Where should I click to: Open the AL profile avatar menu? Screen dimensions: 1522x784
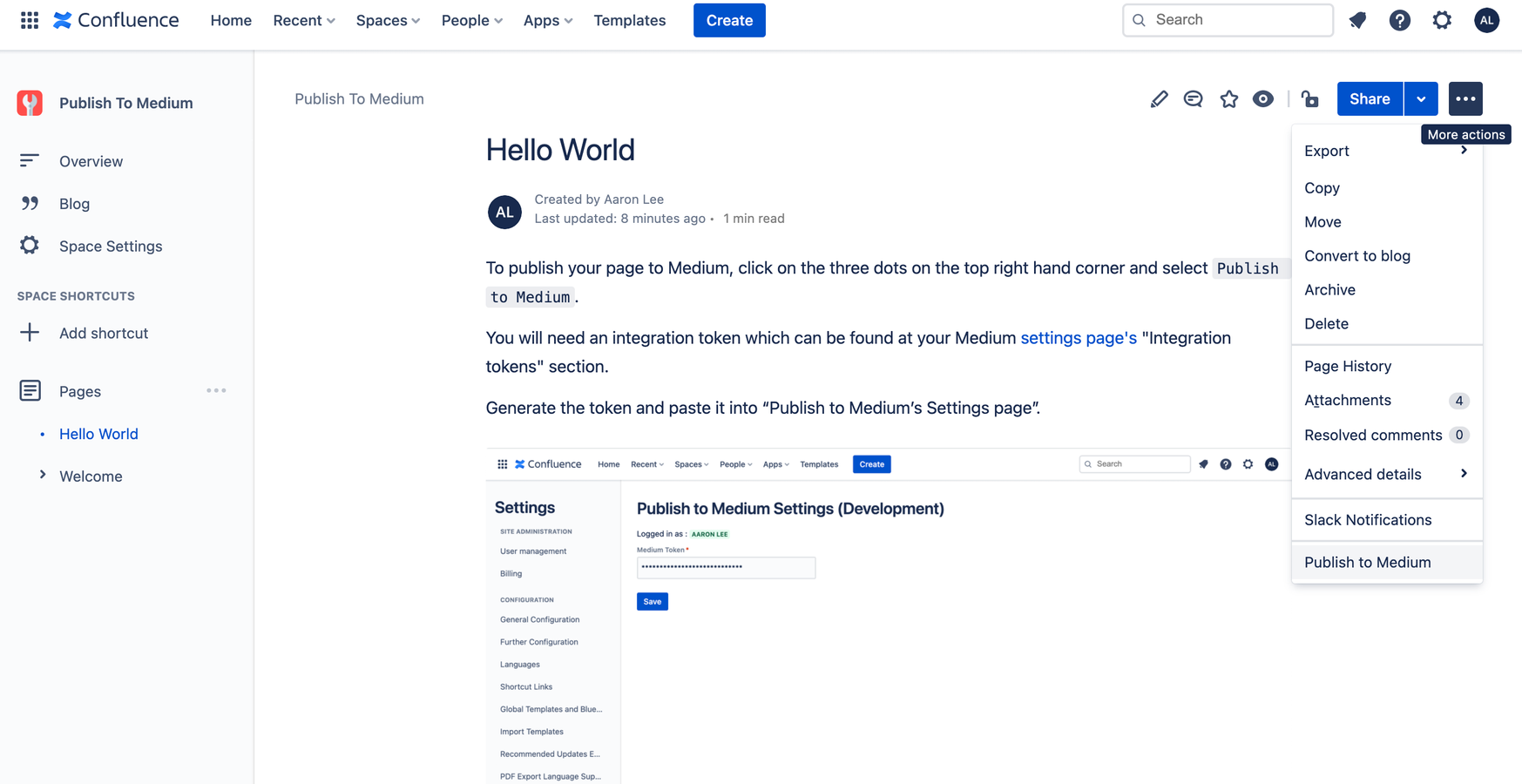1487,20
